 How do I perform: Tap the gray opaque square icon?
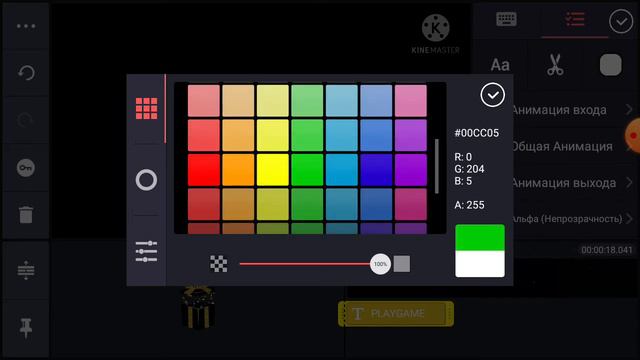click(x=402, y=264)
